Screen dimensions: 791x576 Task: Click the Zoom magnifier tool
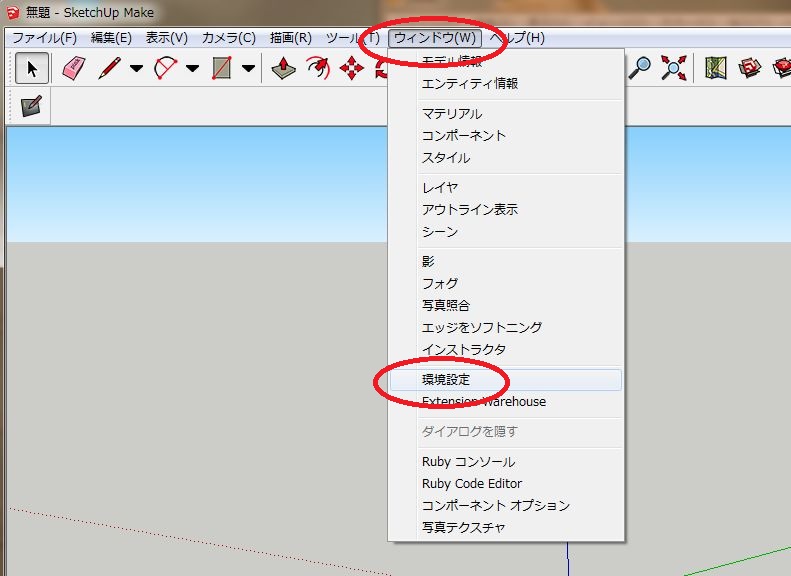[x=640, y=68]
